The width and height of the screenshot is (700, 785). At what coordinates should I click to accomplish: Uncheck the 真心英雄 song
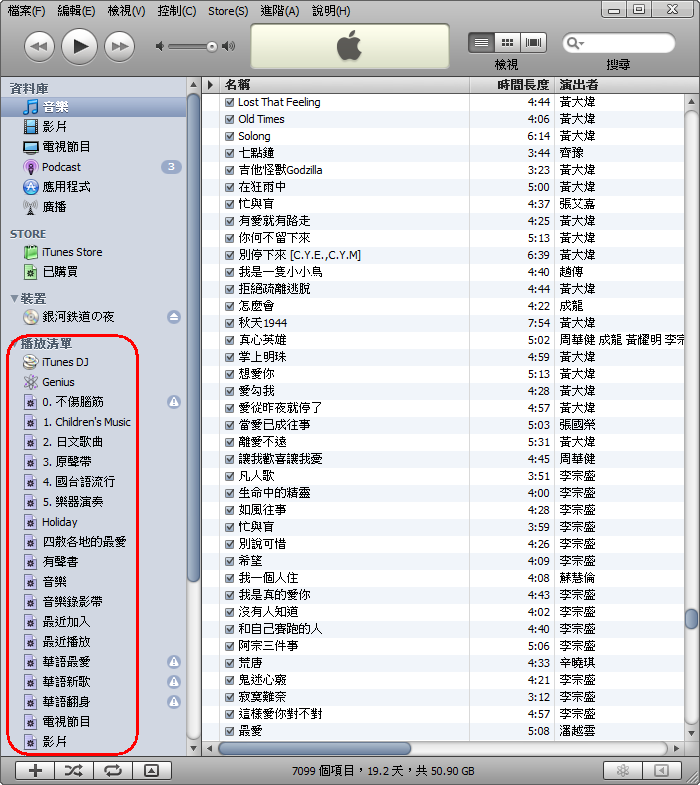coord(230,340)
